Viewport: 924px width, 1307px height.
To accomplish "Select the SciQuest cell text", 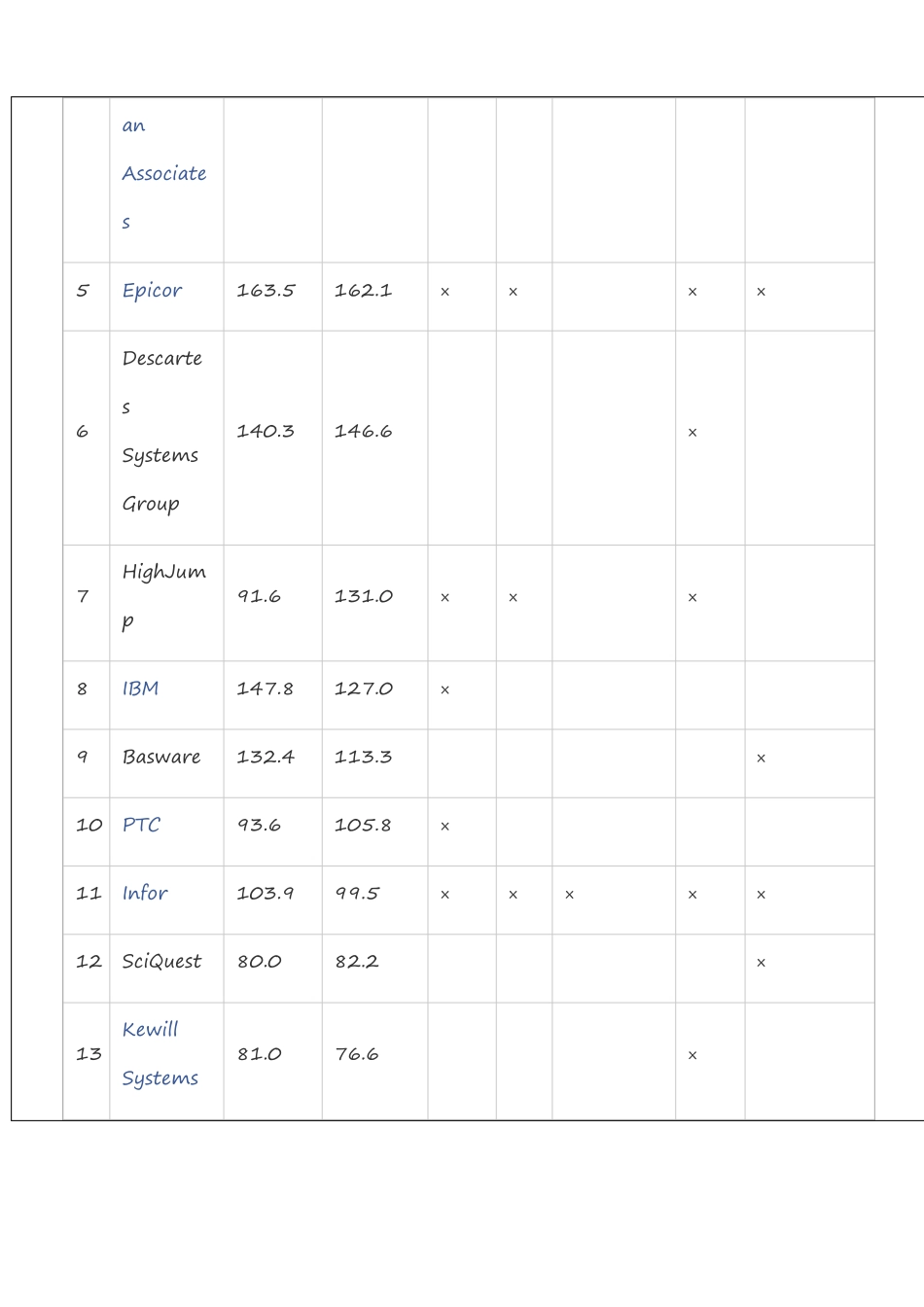I will pos(161,961).
